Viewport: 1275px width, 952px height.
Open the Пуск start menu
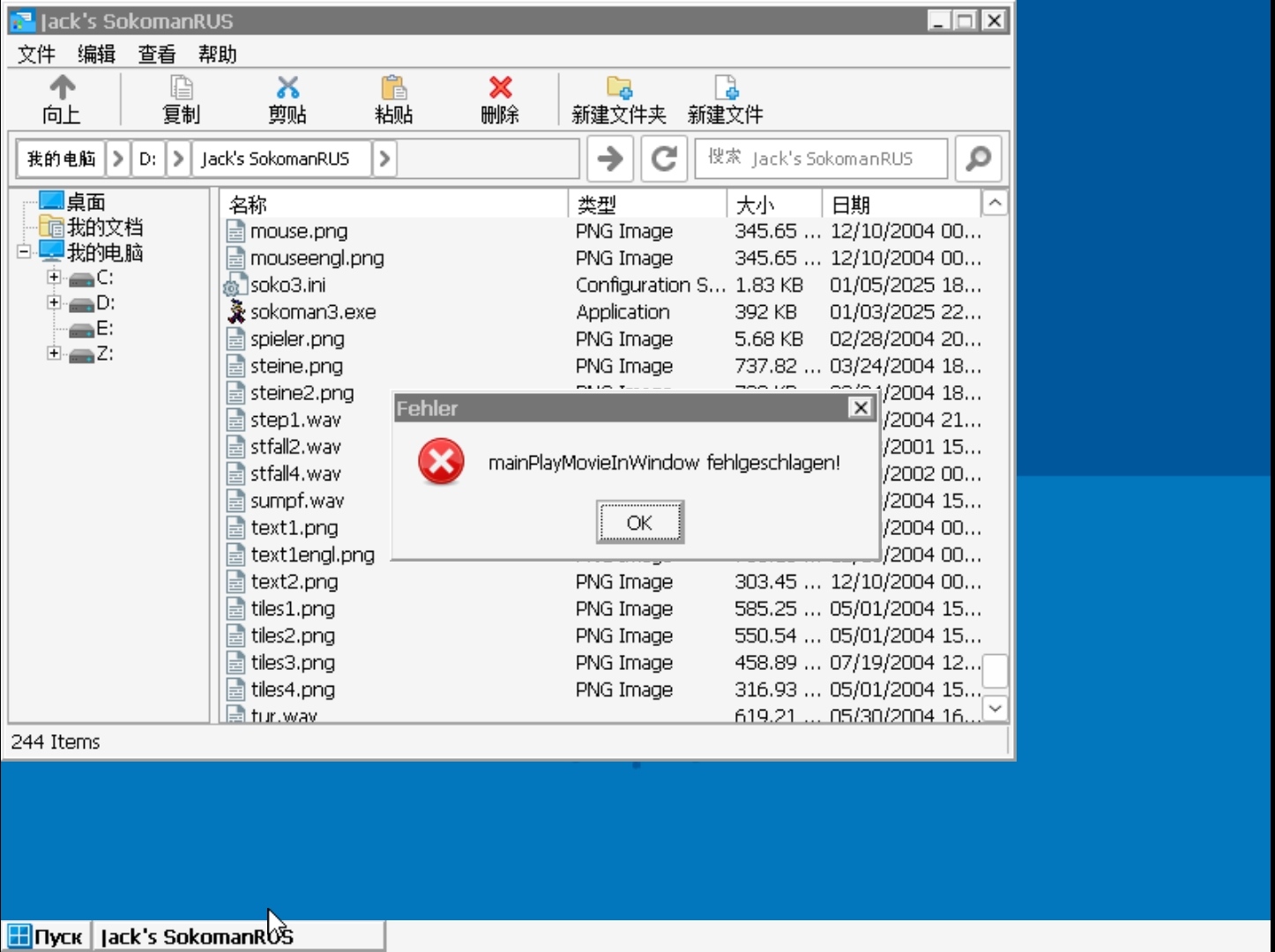point(45,936)
